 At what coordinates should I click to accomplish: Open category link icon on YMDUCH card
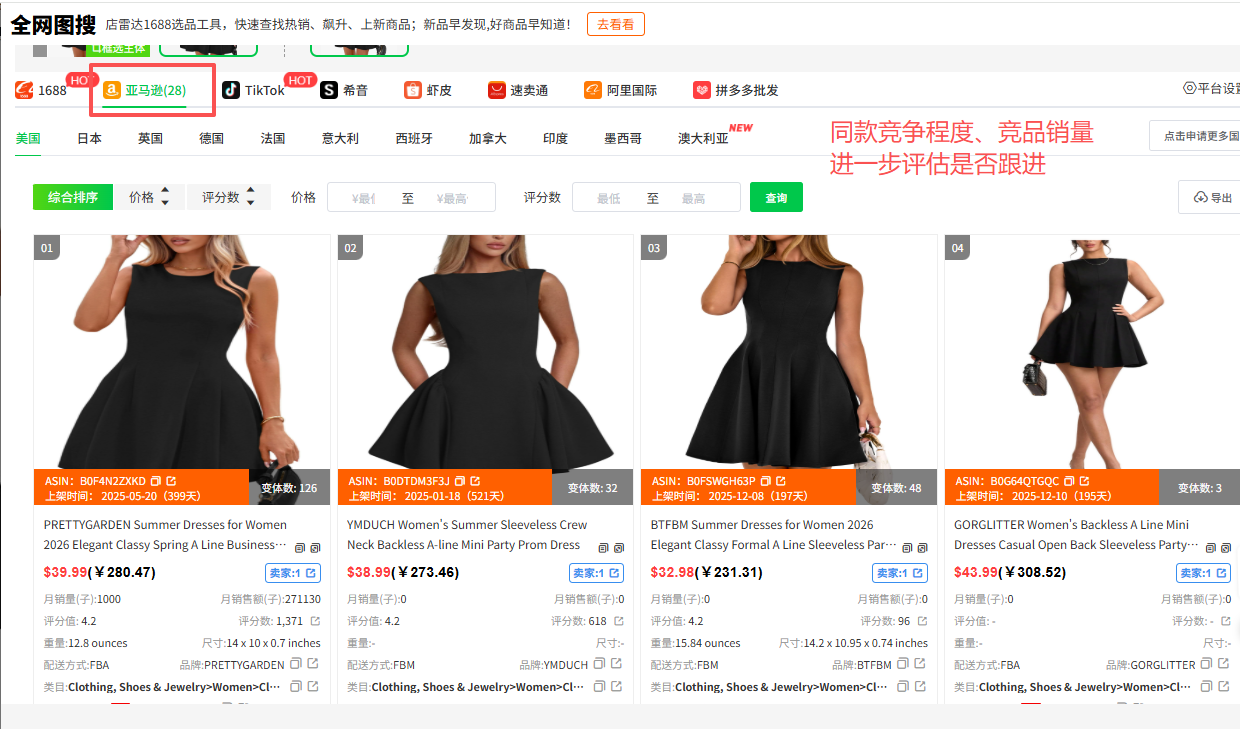617,686
